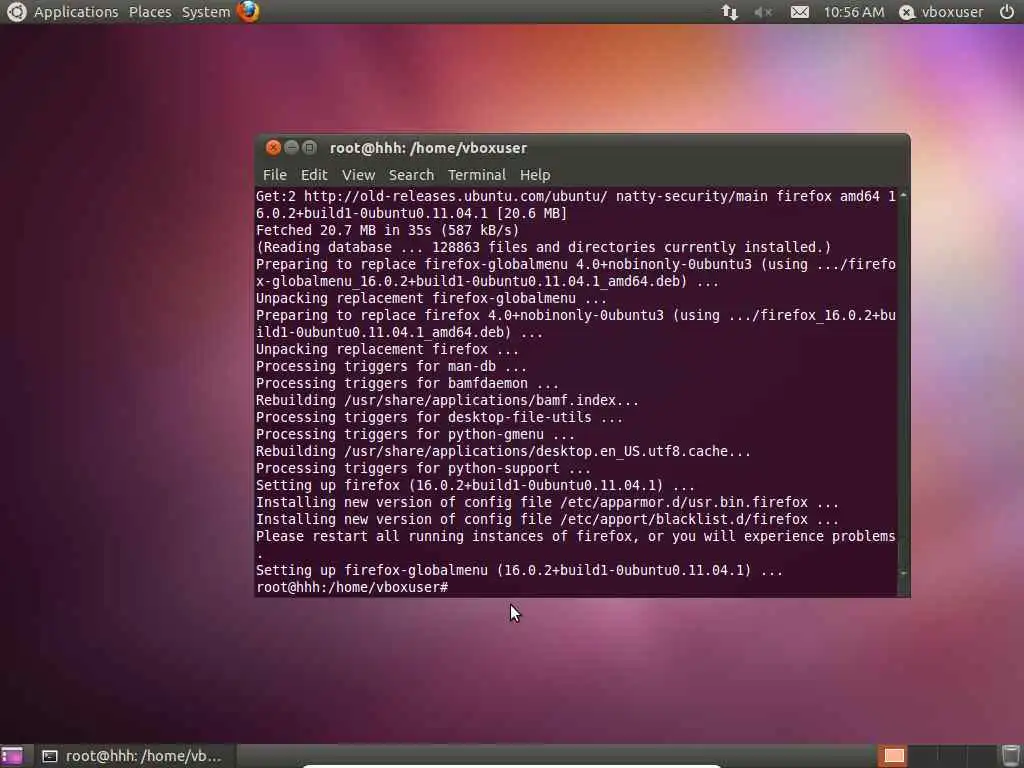Viewport: 1024px width, 768px height.
Task: Click the terminal icon in taskbar entry
Action: pyautogui.click(x=50, y=756)
